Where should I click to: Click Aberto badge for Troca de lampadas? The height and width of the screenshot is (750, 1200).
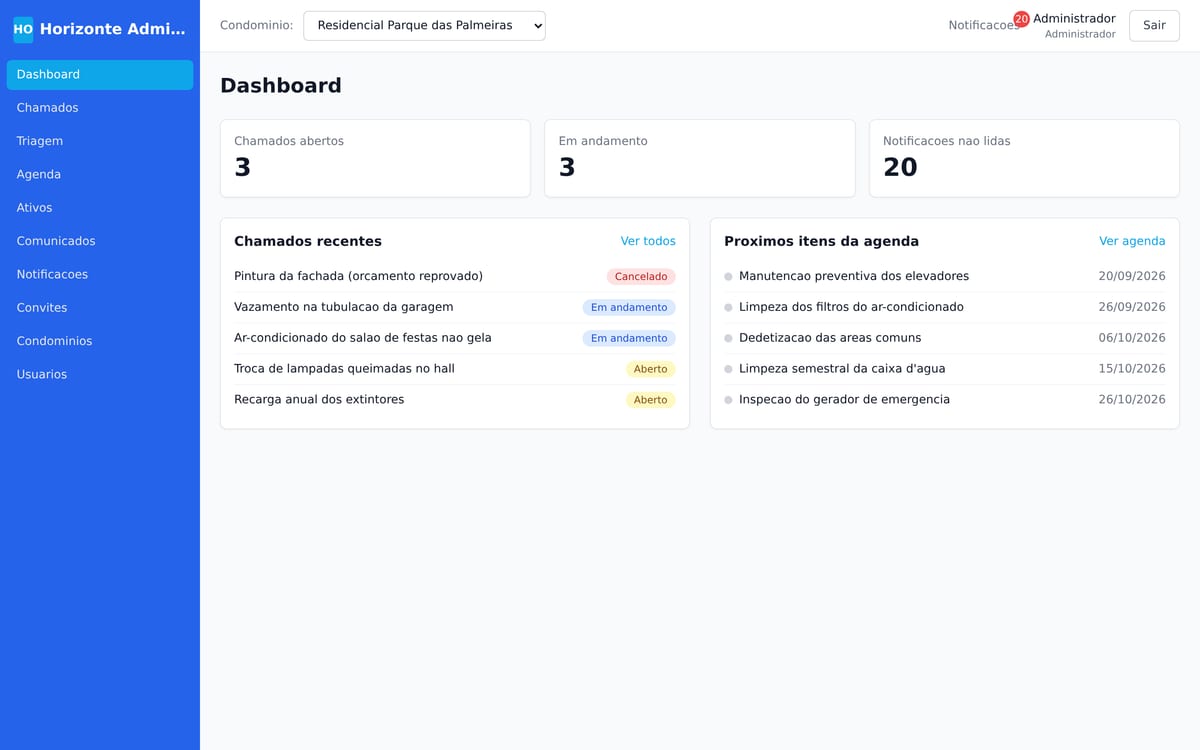(651, 370)
